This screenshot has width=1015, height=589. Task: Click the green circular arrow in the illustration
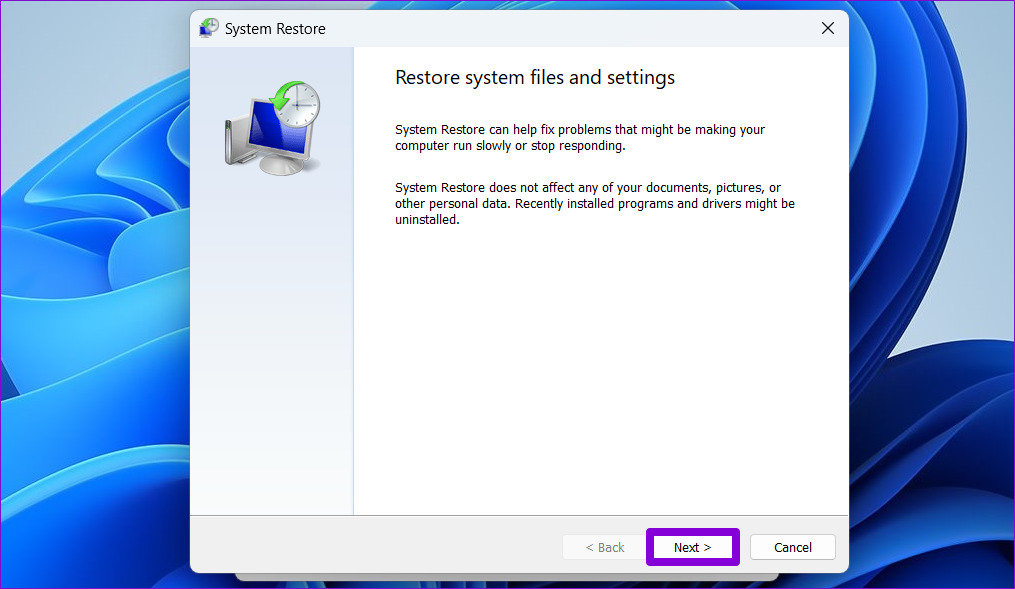(x=284, y=97)
